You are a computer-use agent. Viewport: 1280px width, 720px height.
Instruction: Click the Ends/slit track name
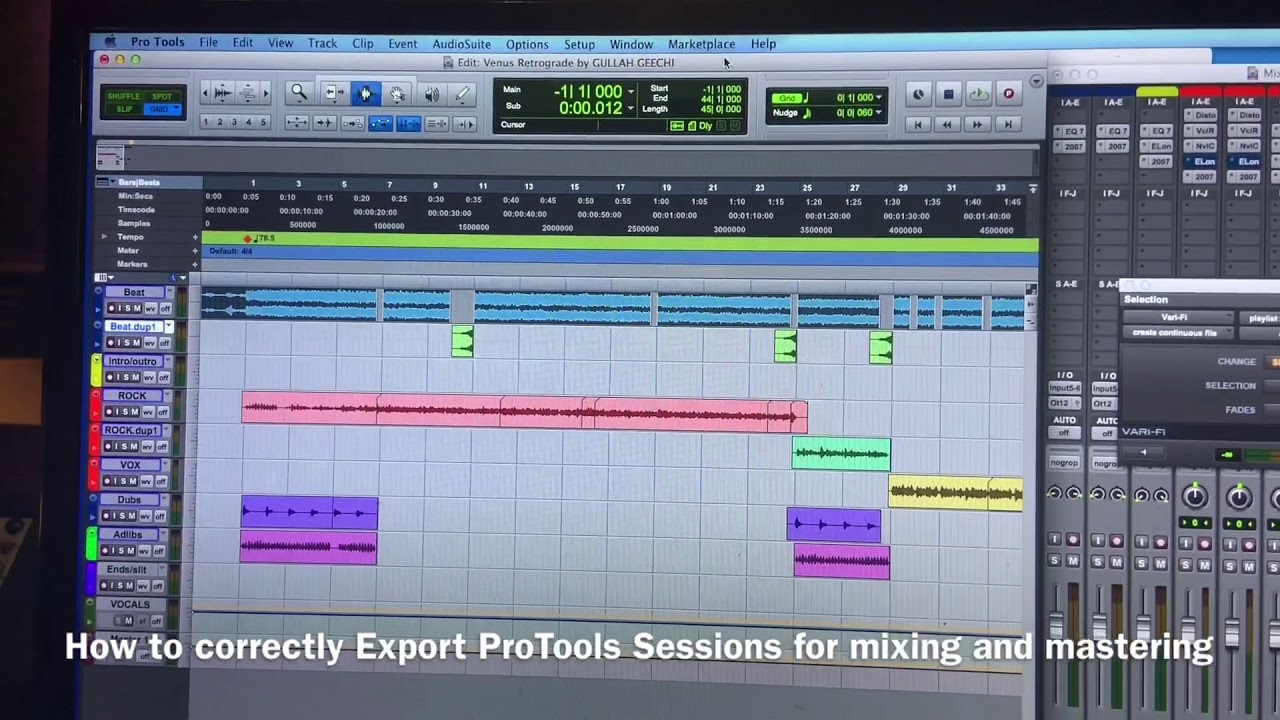coord(127,570)
